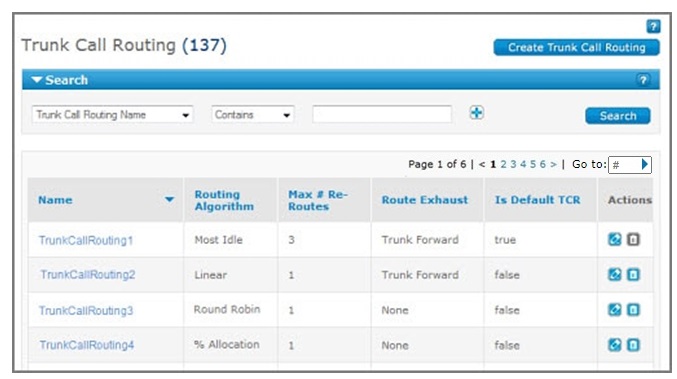The image size is (677, 379).
Task: Go to page 4
Action: click(523, 164)
